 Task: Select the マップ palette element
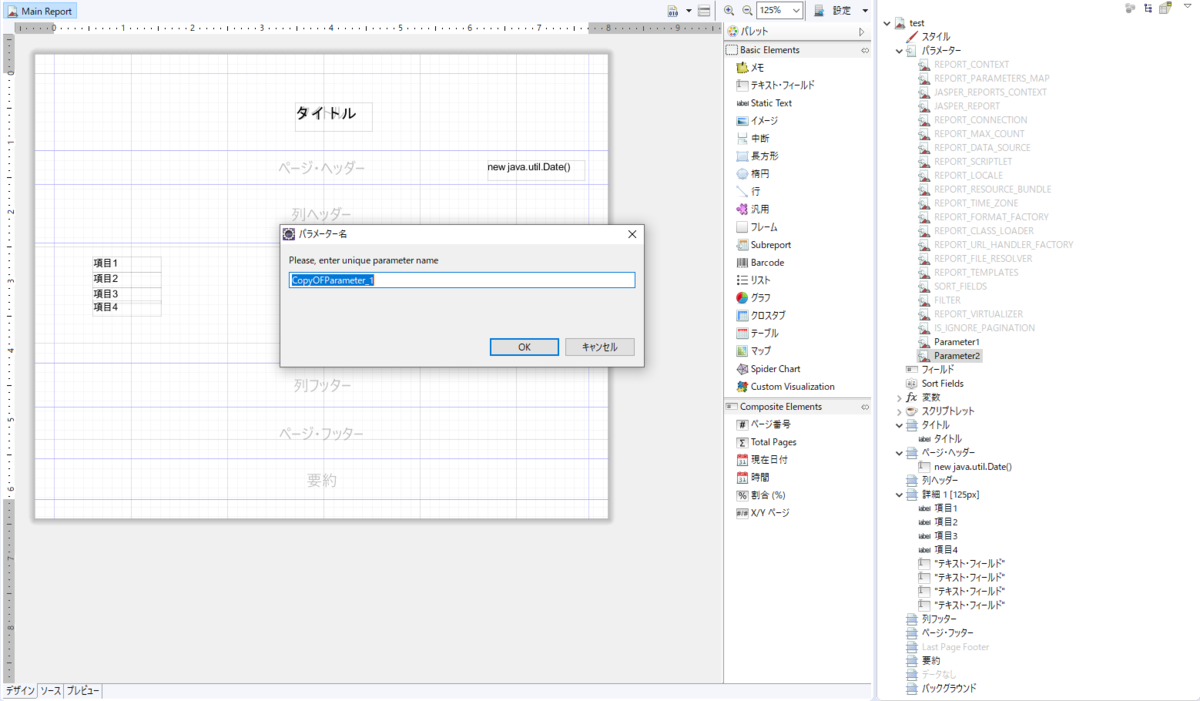click(753, 351)
